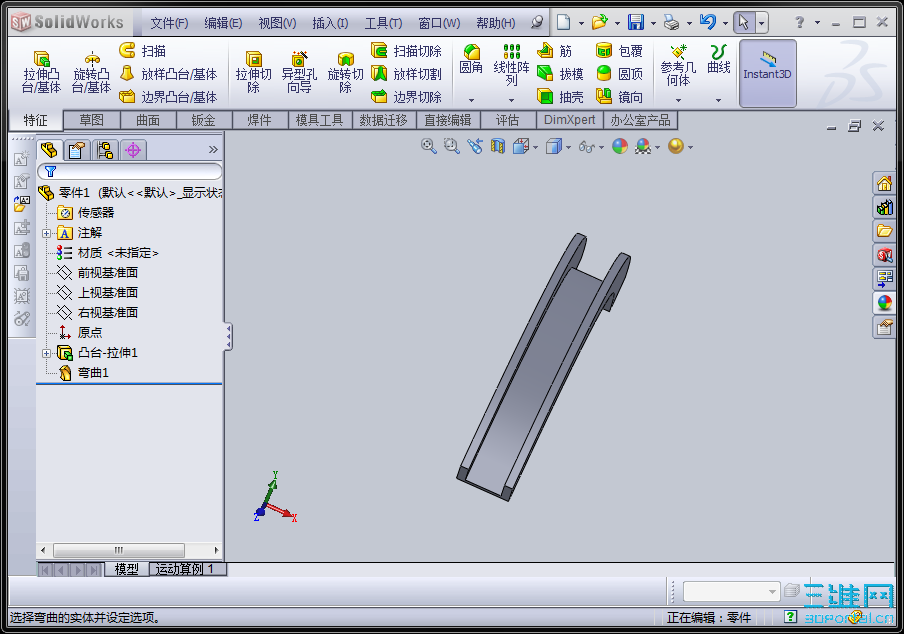Click the feature tree filter field

[x=130, y=171]
